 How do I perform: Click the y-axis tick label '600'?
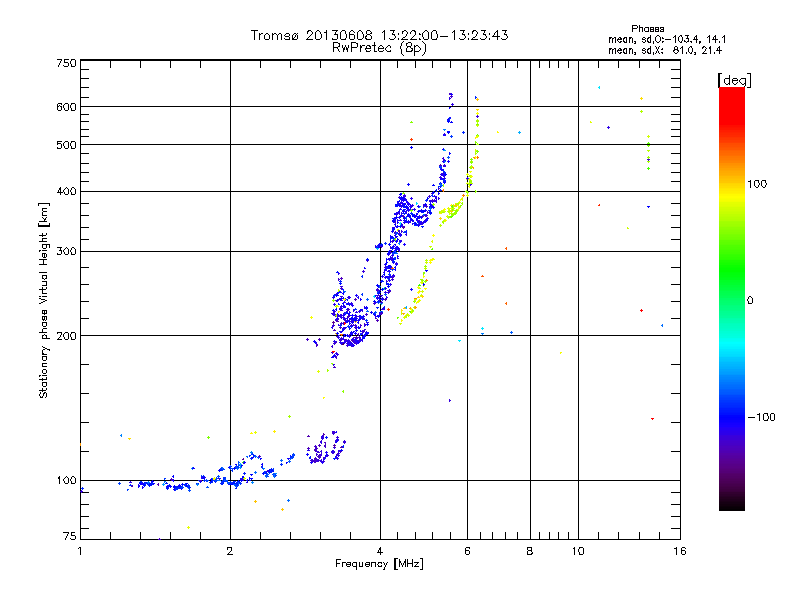pos(67,107)
